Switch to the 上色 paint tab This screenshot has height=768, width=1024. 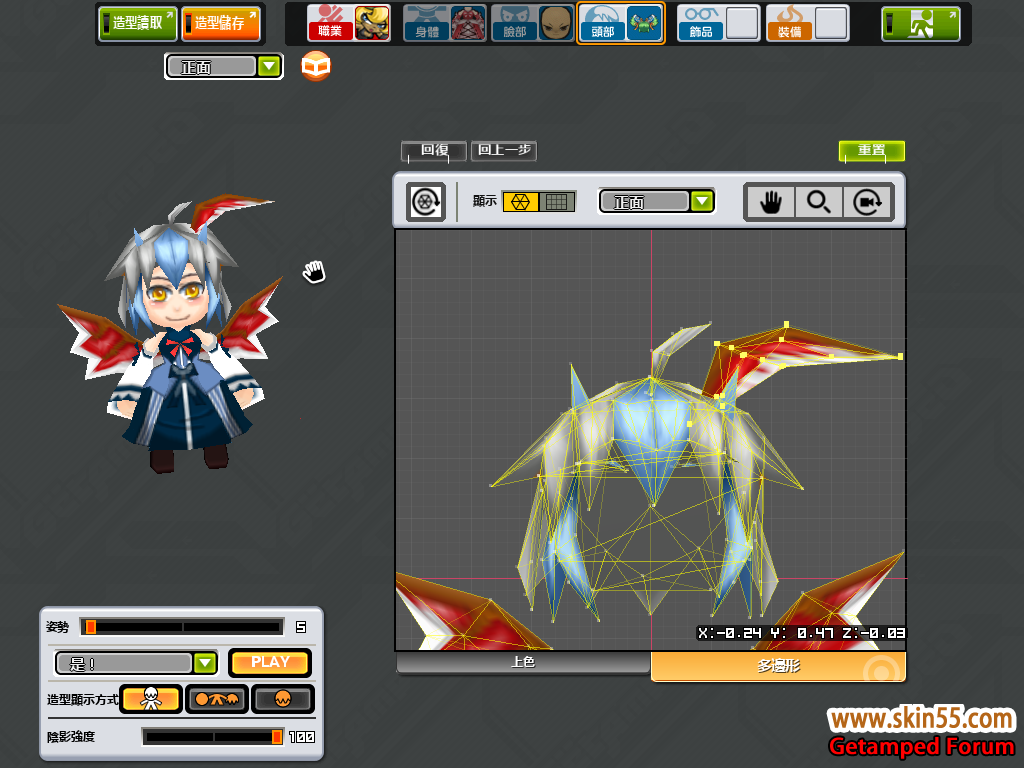(x=523, y=663)
